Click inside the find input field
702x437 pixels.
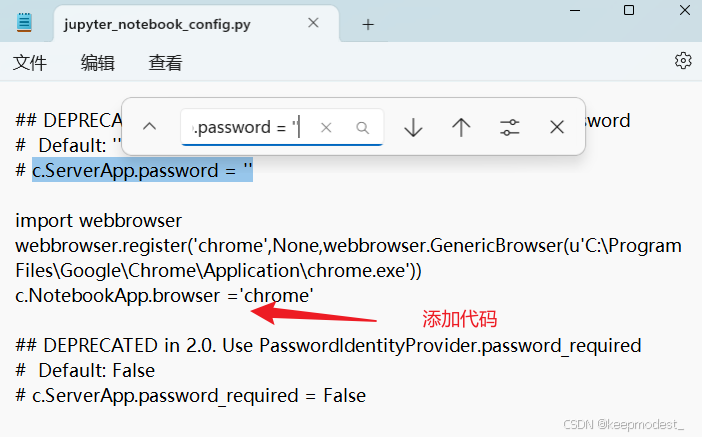251,128
